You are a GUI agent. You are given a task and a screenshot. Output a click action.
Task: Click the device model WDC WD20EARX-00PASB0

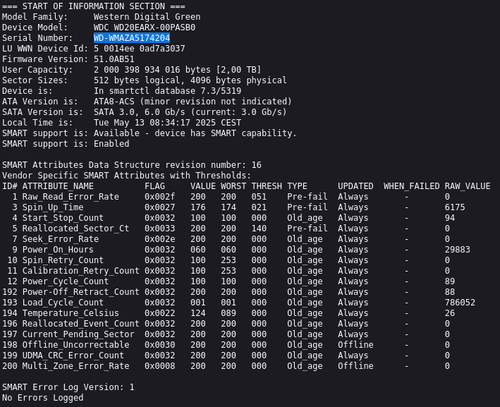click(144, 27)
